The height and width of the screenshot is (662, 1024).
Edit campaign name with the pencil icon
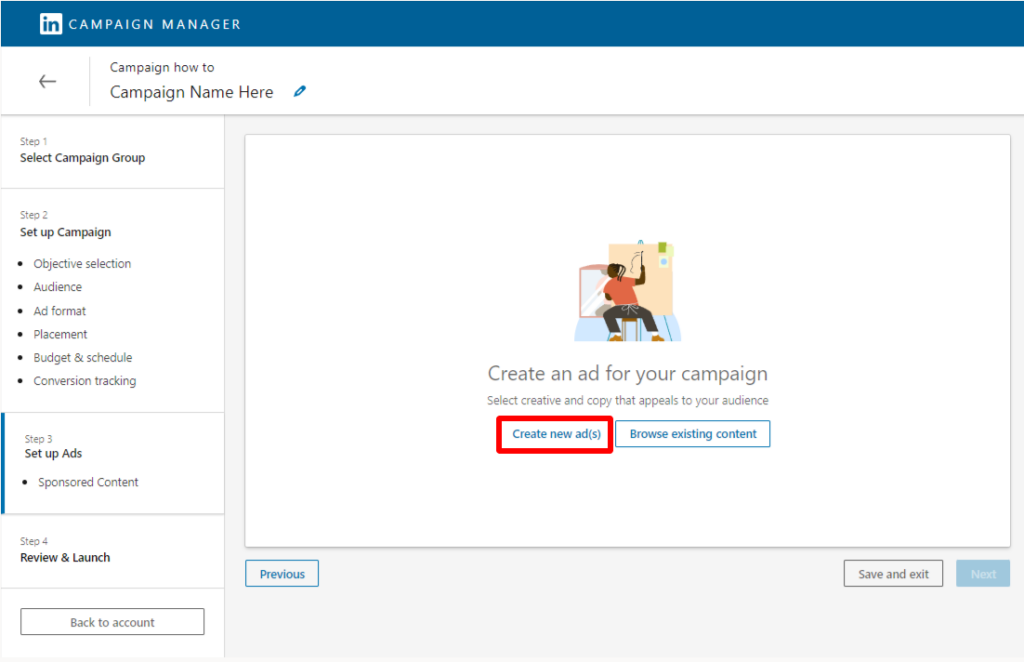coord(300,91)
